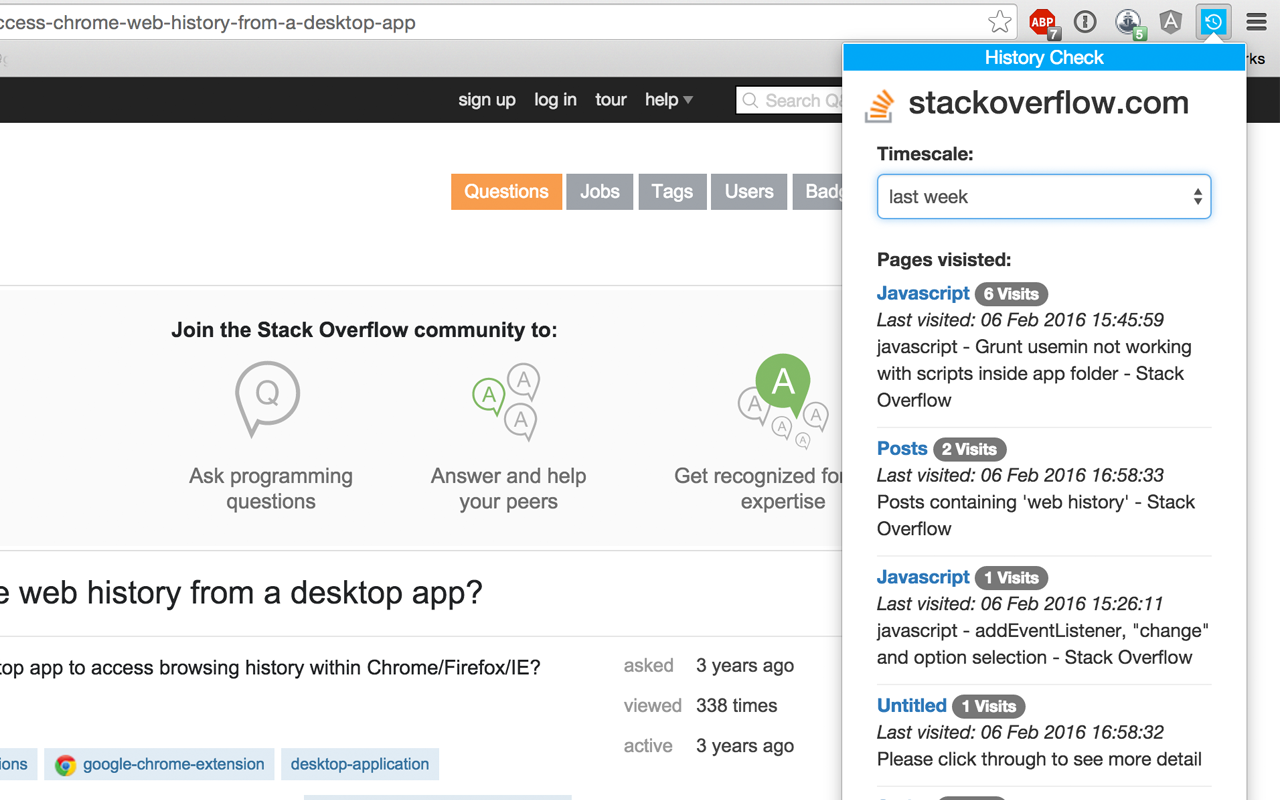This screenshot has width=1280, height=800.
Task: Click the question title about web history
Action: [241, 593]
